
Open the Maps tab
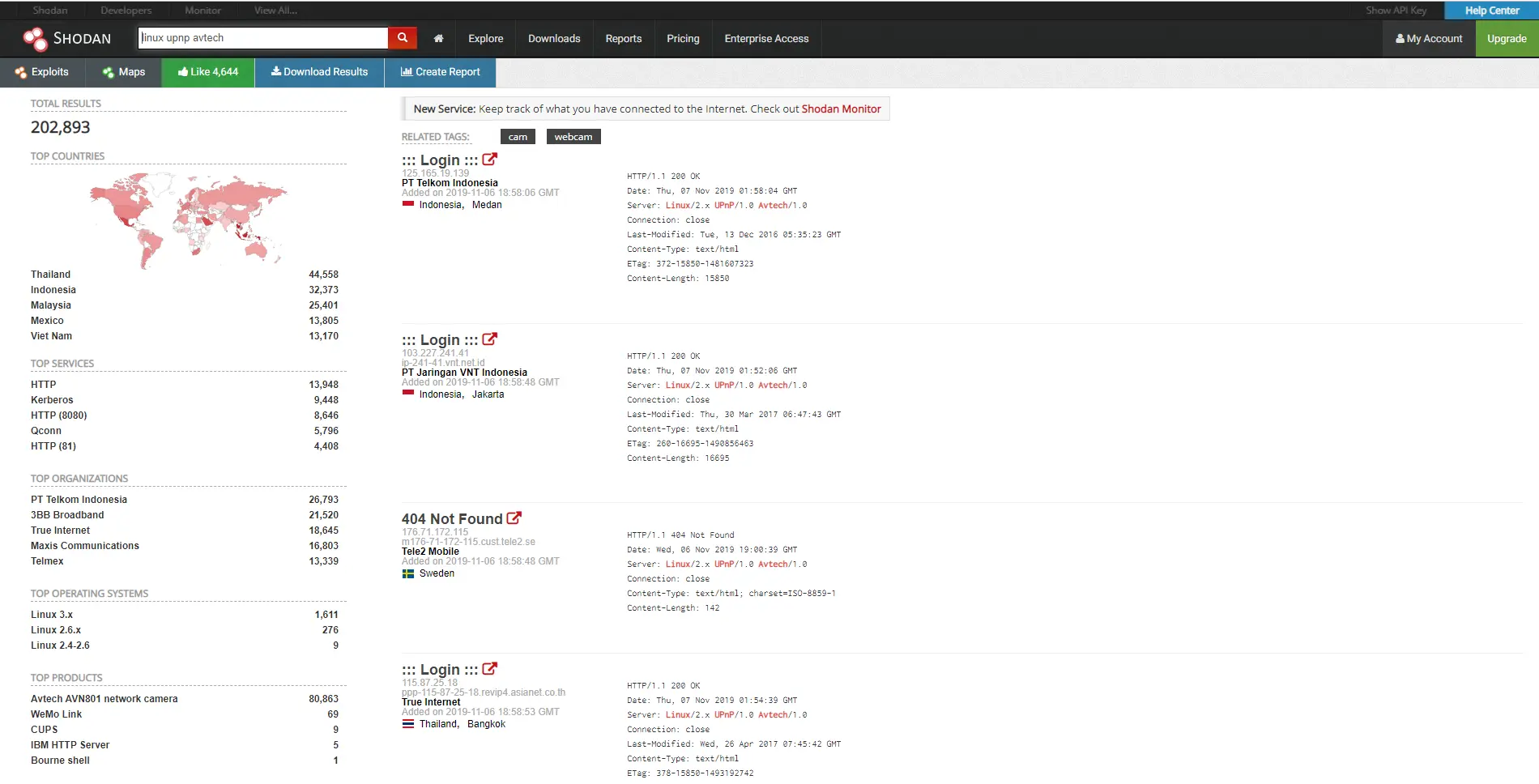tap(124, 72)
